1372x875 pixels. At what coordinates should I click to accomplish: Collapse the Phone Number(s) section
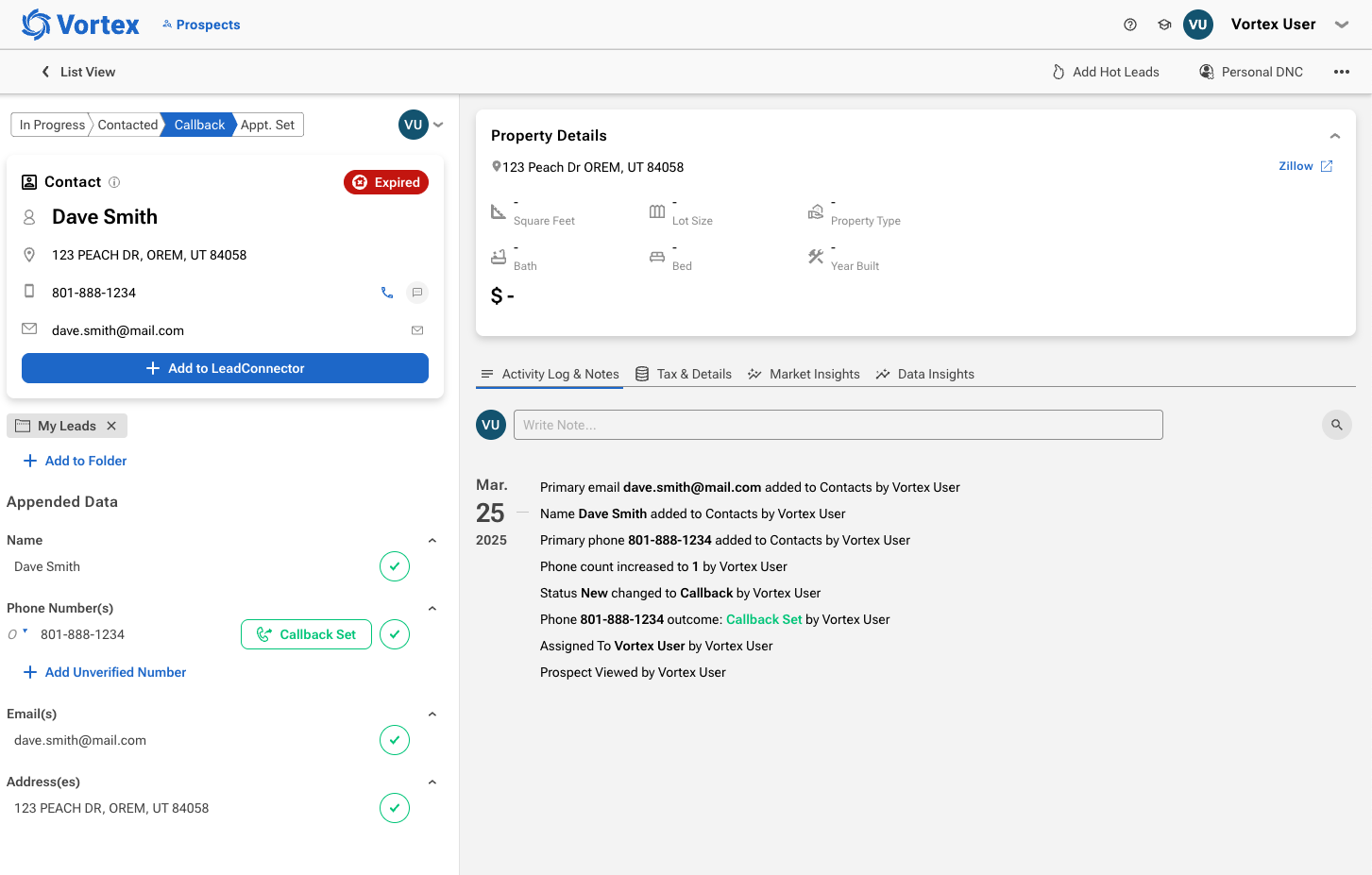[x=432, y=609]
